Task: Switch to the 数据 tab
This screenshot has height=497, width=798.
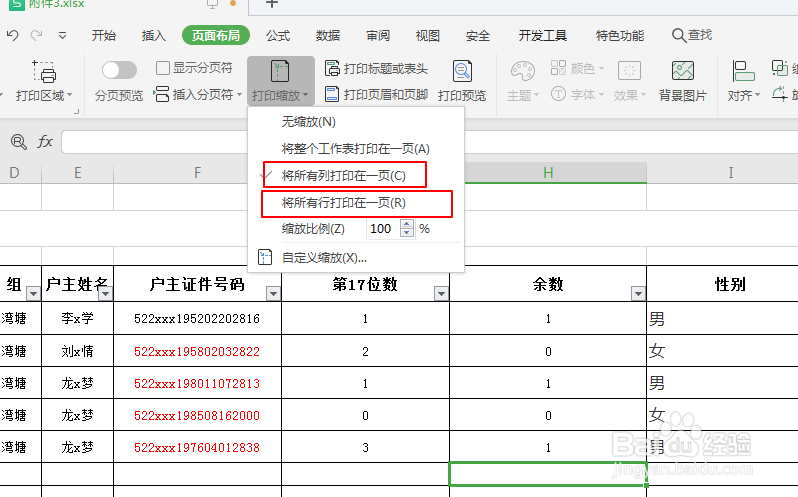Action: [328, 36]
